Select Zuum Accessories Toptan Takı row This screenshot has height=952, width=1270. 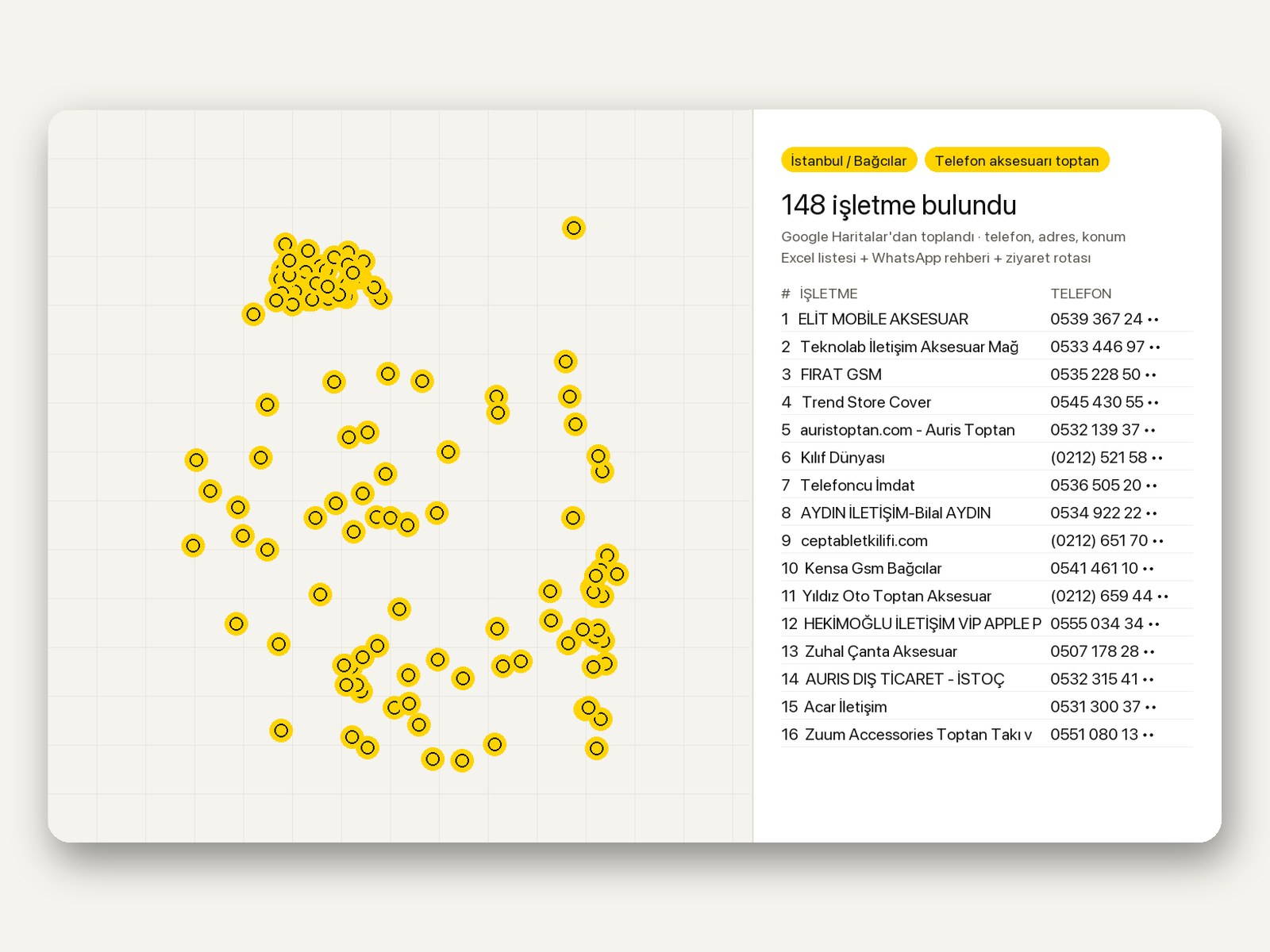(987, 735)
